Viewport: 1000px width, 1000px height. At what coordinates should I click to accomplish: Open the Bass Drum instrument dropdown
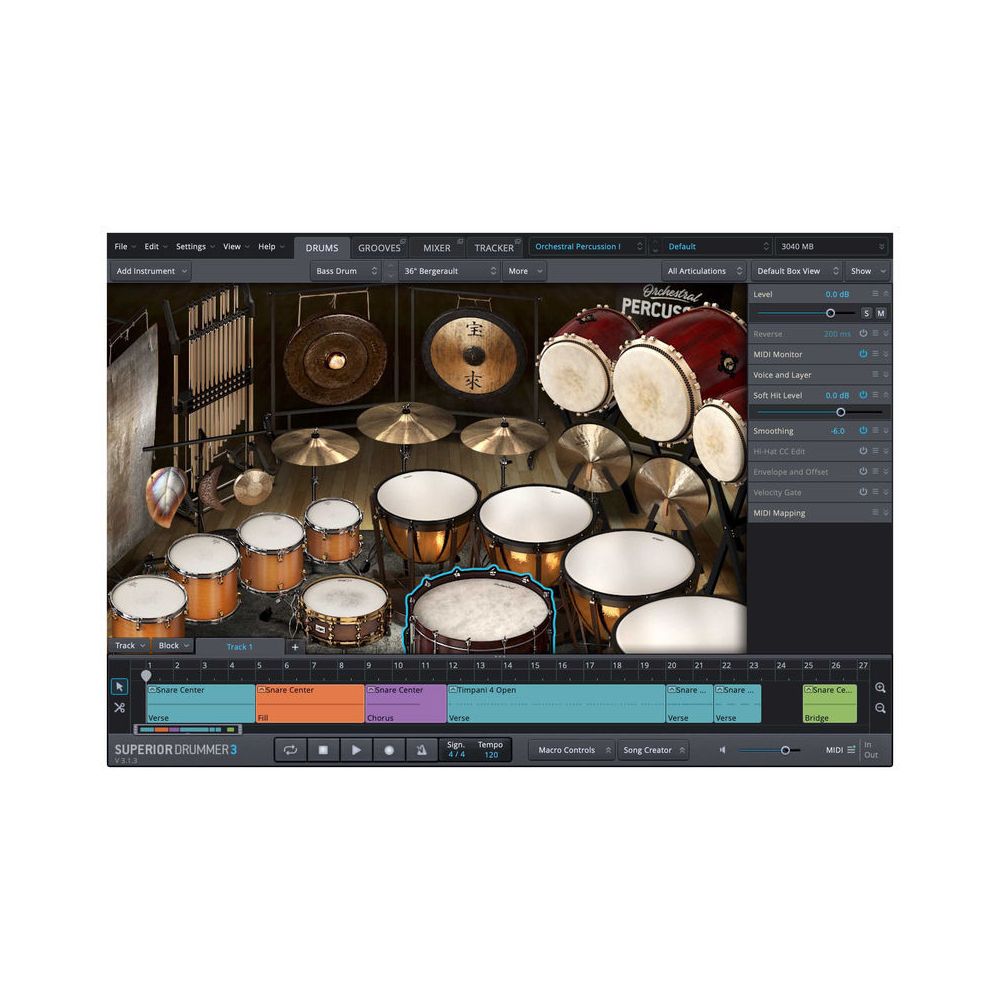(345, 270)
